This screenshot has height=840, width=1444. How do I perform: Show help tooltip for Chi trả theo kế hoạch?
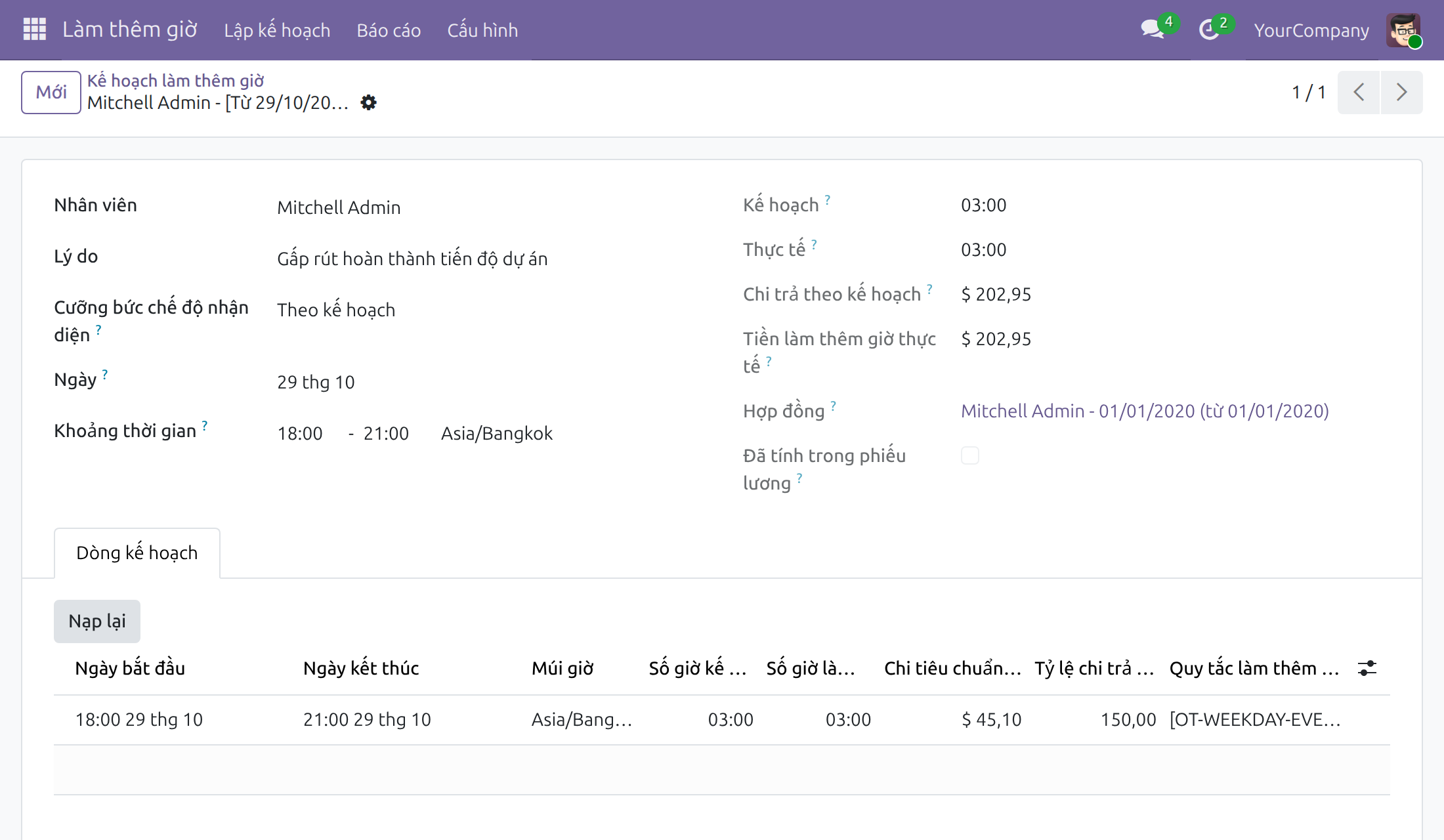coord(929,289)
